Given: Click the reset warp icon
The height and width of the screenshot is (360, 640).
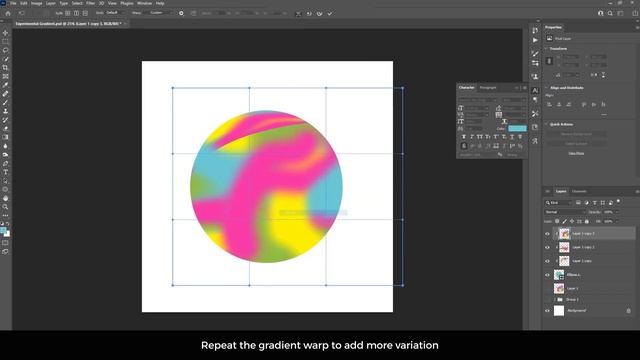Looking at the screenshot, I should [309, 13].
